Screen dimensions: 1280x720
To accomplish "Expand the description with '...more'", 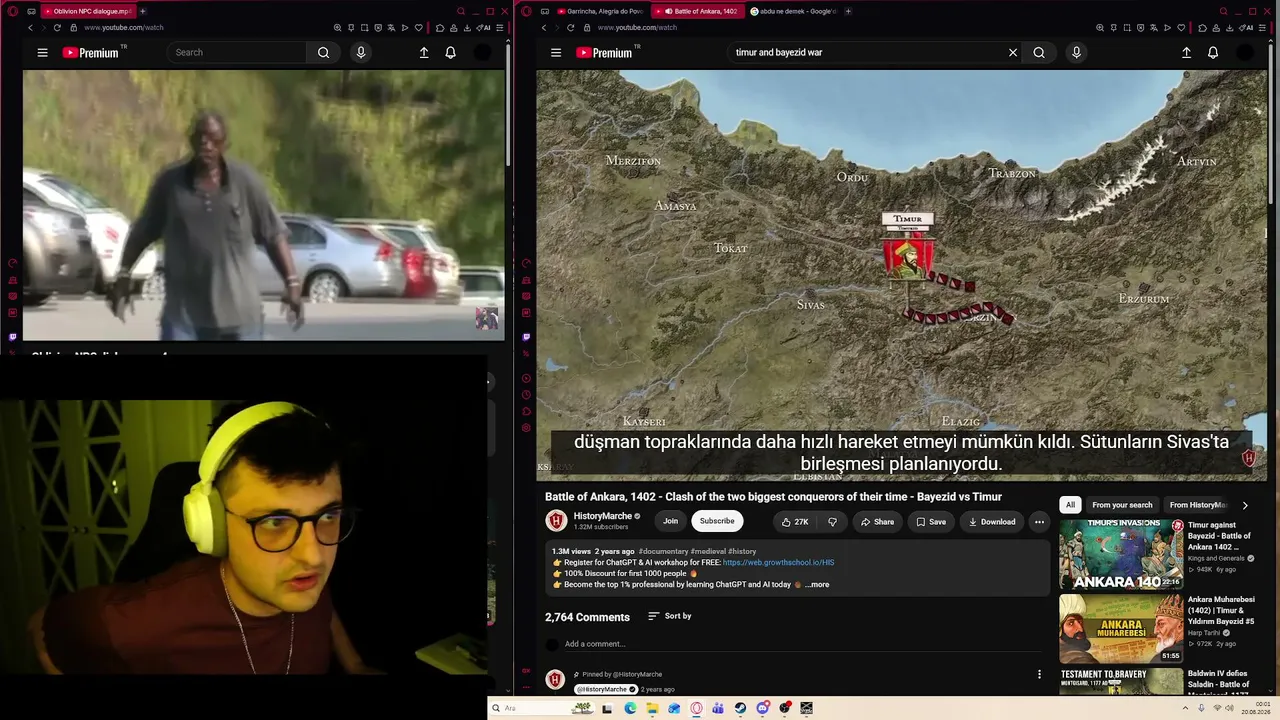I will point(817,585).
